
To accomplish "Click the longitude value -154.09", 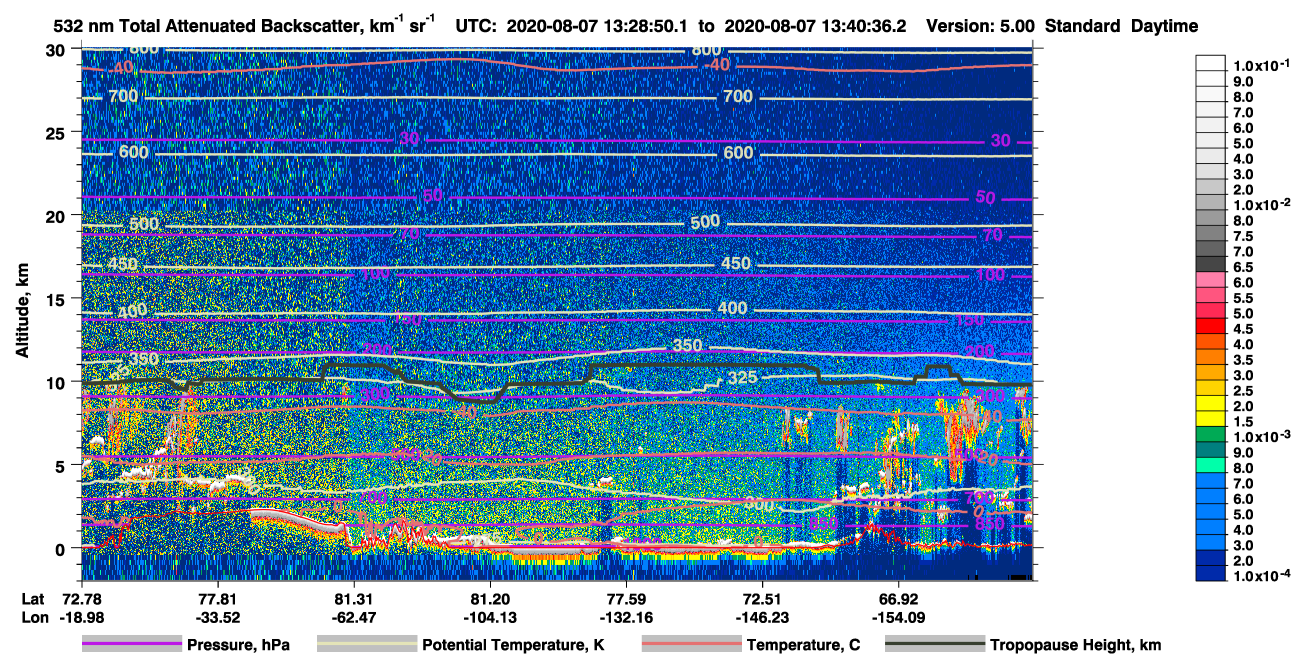I will (900, 617).
